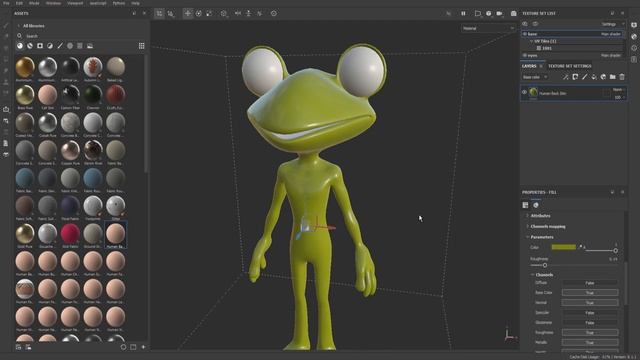Add a fill layer with bucket icon

click(x=594, y=77)
